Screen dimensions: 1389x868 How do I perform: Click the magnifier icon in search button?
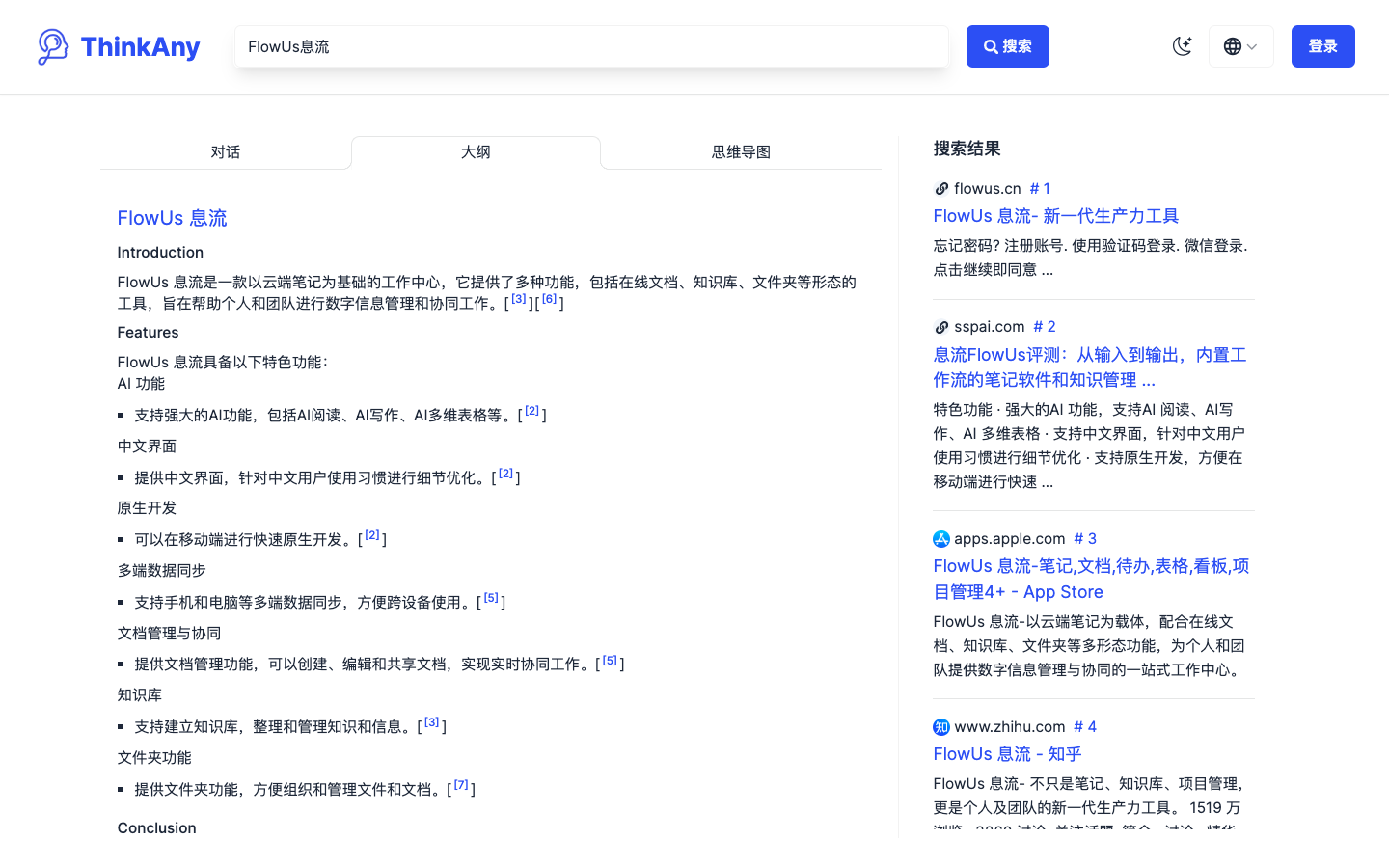click(x=991, y=45)
